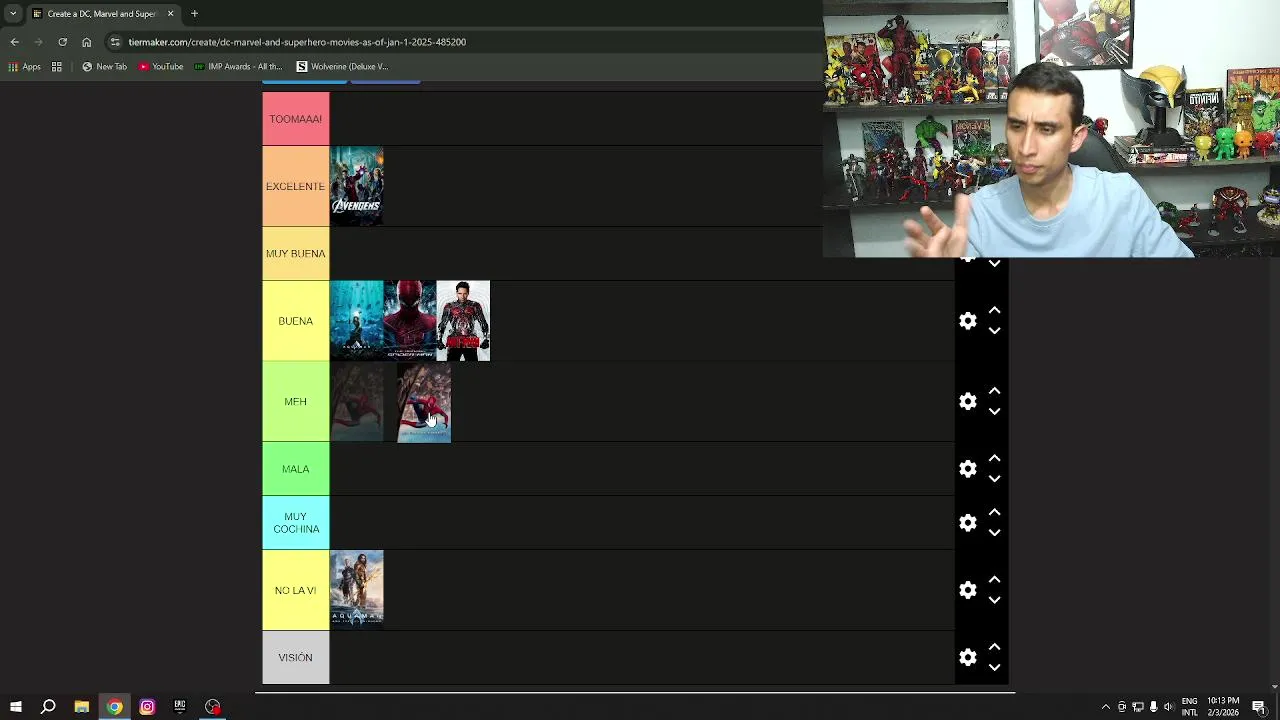Open File Explorer from taskbar

pos(82,707)
